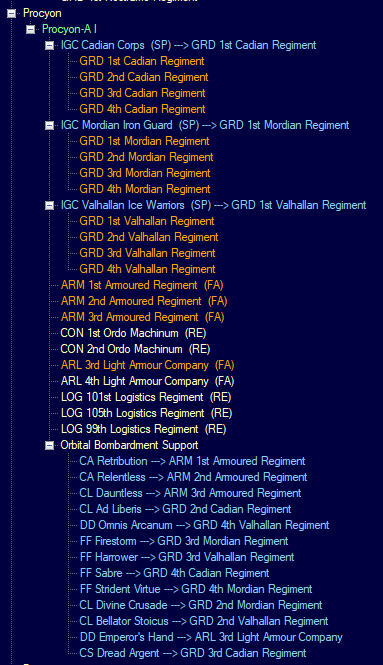
Task: Select GRD 2nd Cadian Regiment
Action: click(144, 77)
